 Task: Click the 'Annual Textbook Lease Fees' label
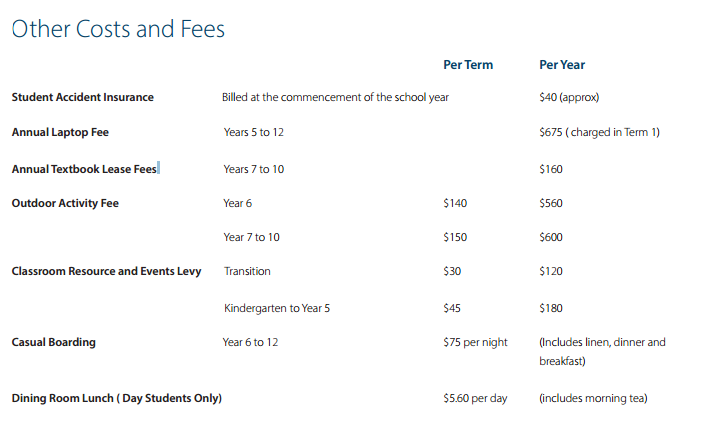(84, 169)
